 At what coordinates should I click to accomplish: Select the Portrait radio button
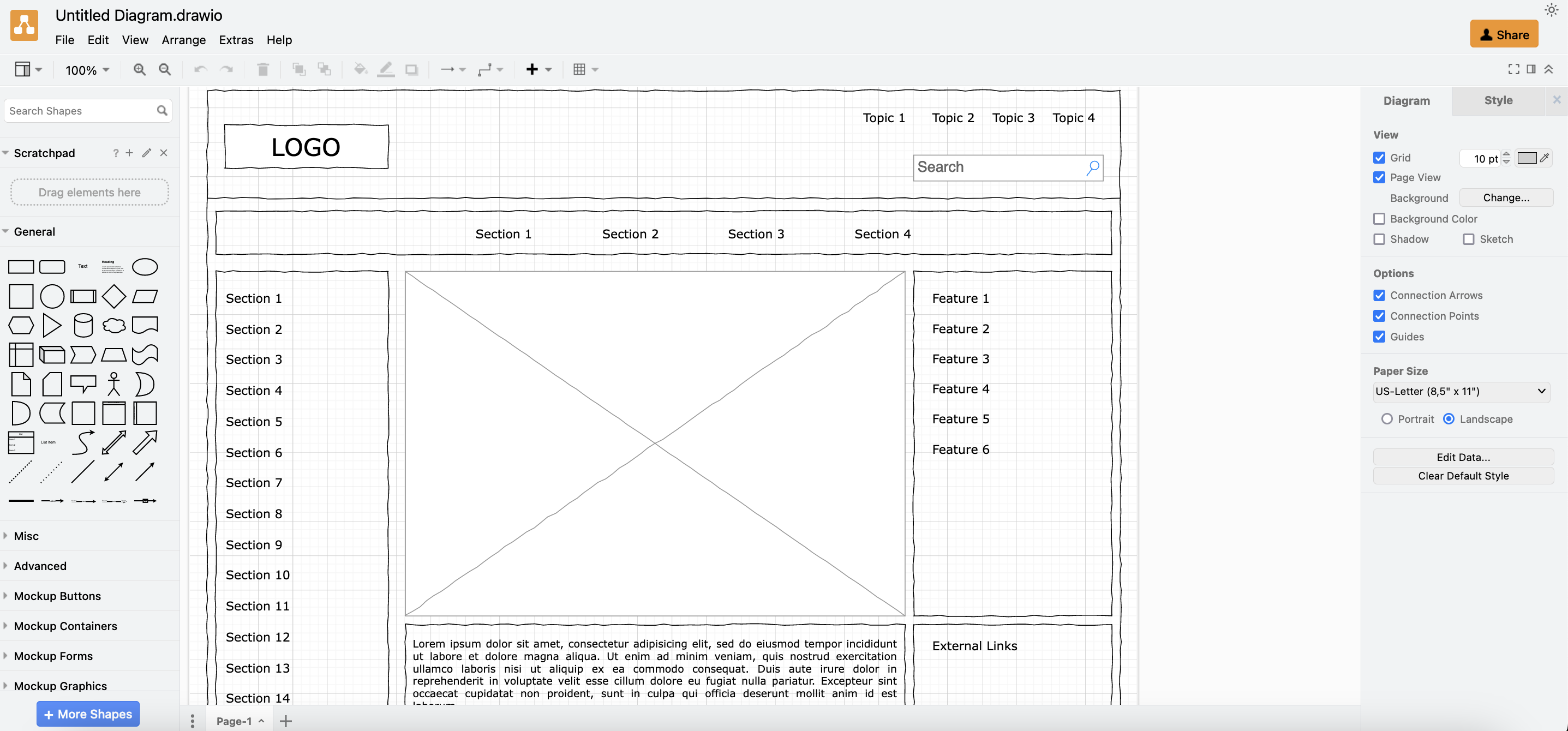[x=1387, y=418]
